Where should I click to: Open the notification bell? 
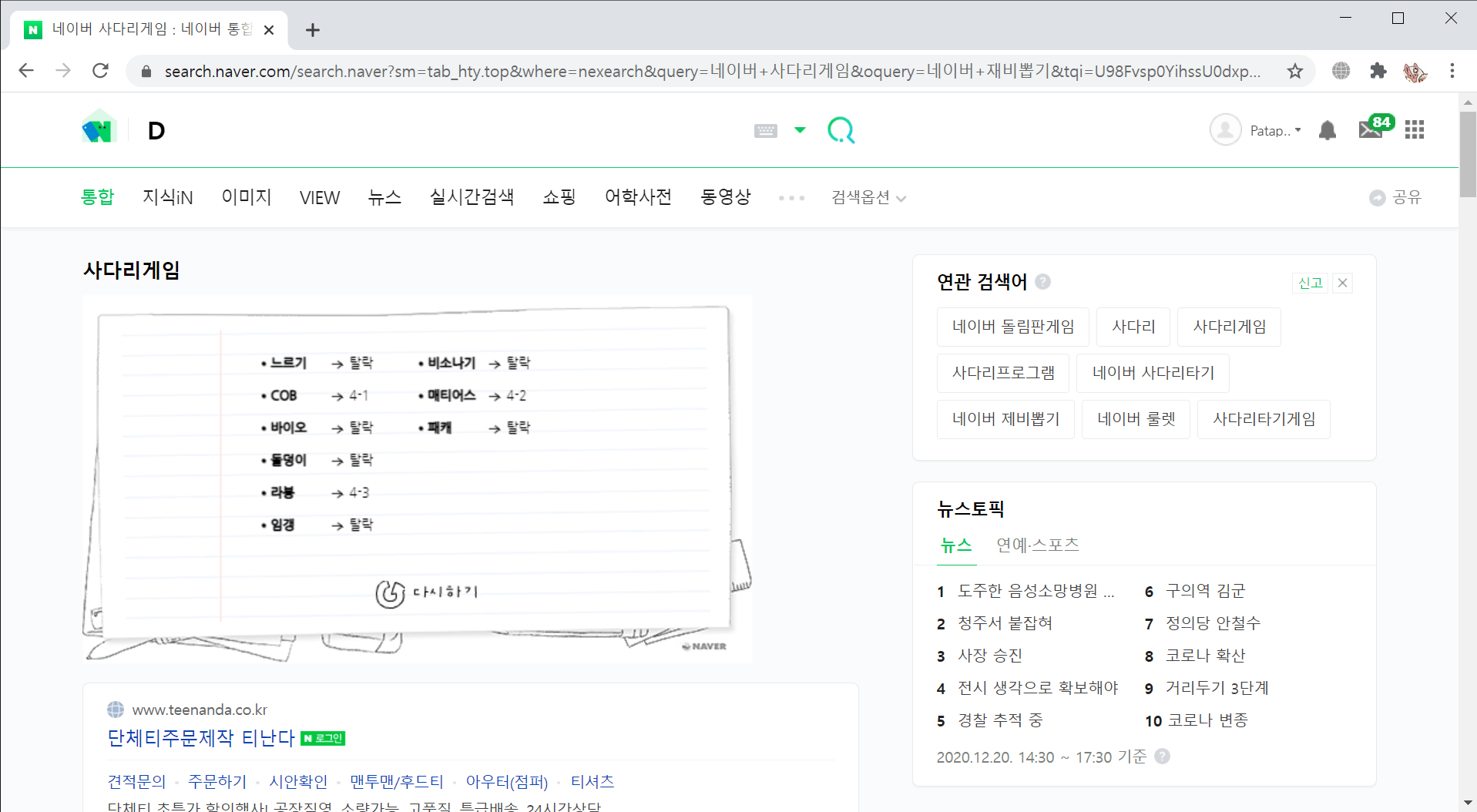point(1327,130)
